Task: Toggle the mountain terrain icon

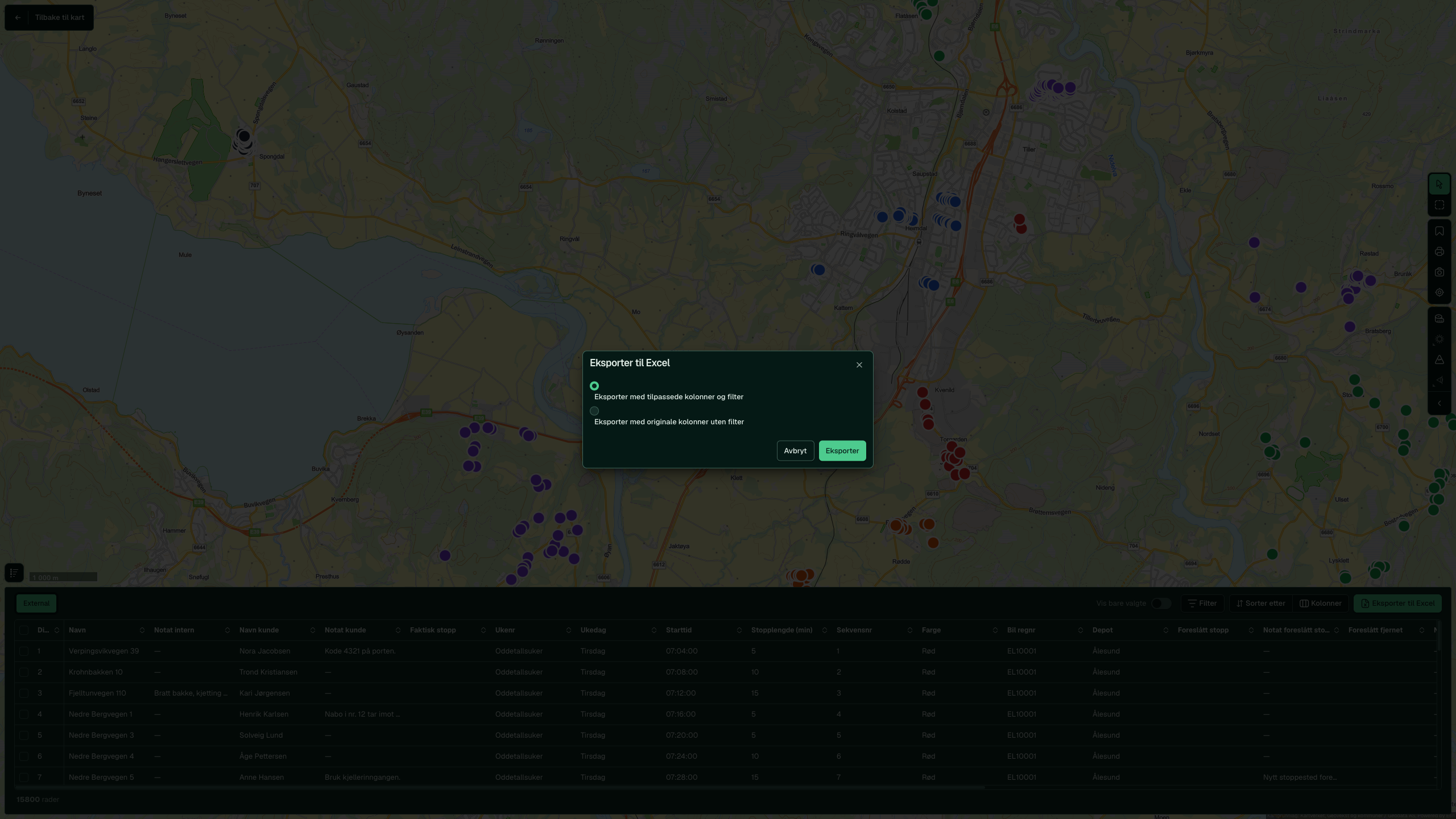Action: pyautogui.click(x=1439, y=359)
